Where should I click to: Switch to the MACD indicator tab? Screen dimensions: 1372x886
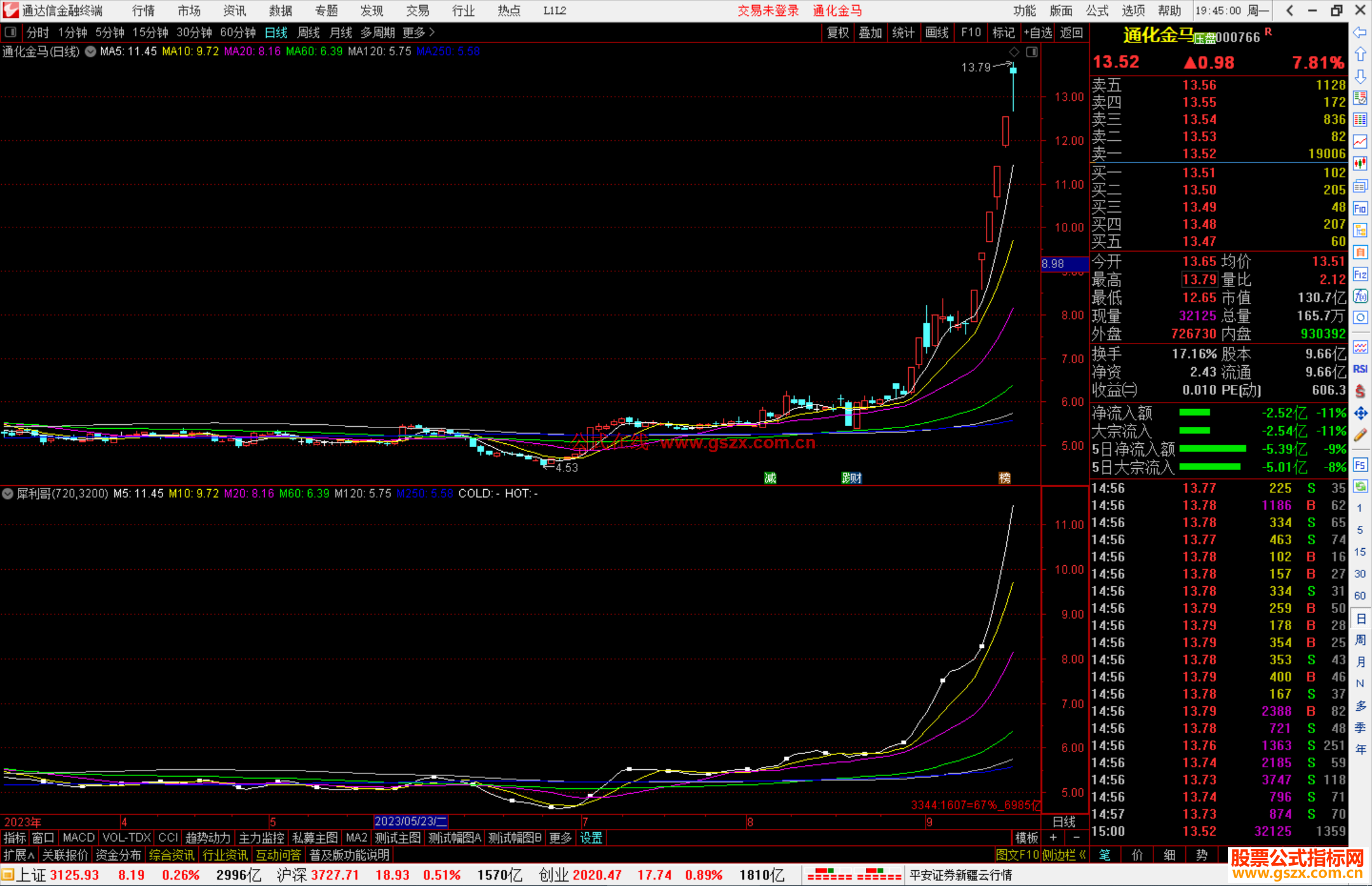click(78, 838)
